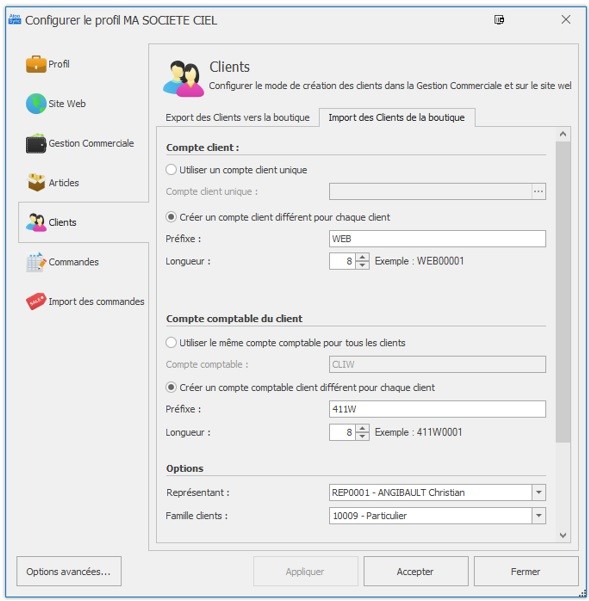Click the Accepter button
Image resolution: width=589 pixels, height=601 pixels.
[x=415, y=571]
